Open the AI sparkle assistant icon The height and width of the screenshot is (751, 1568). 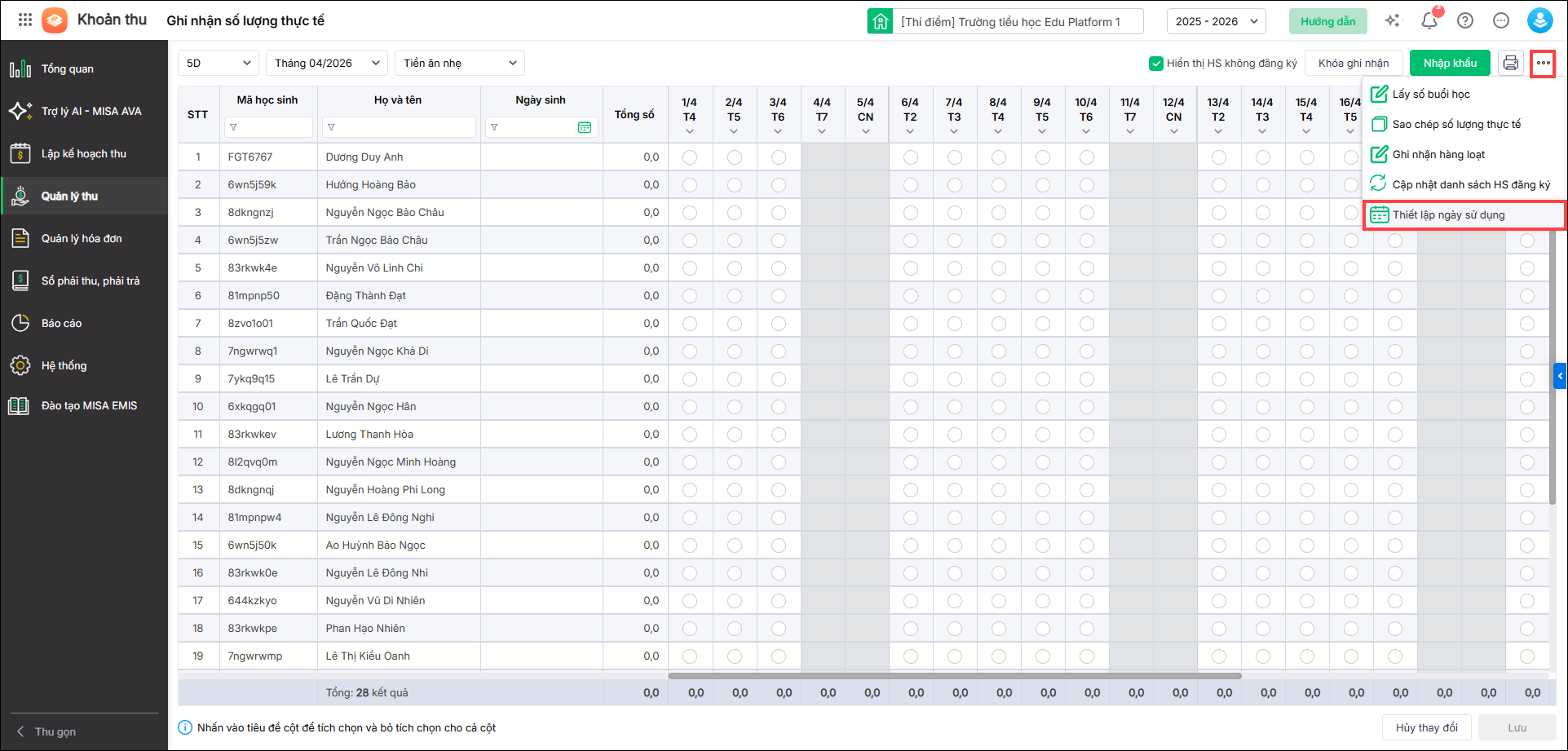[1393, 21]
